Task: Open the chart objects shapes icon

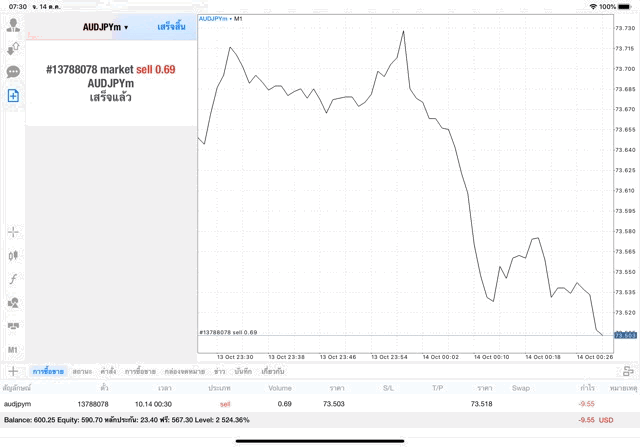Action: [14, 302]
